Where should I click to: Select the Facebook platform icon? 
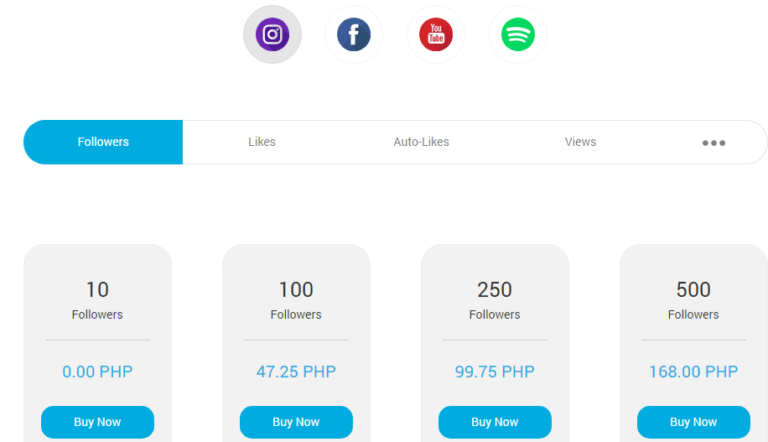pyautogui.click(x=353, y=35)
